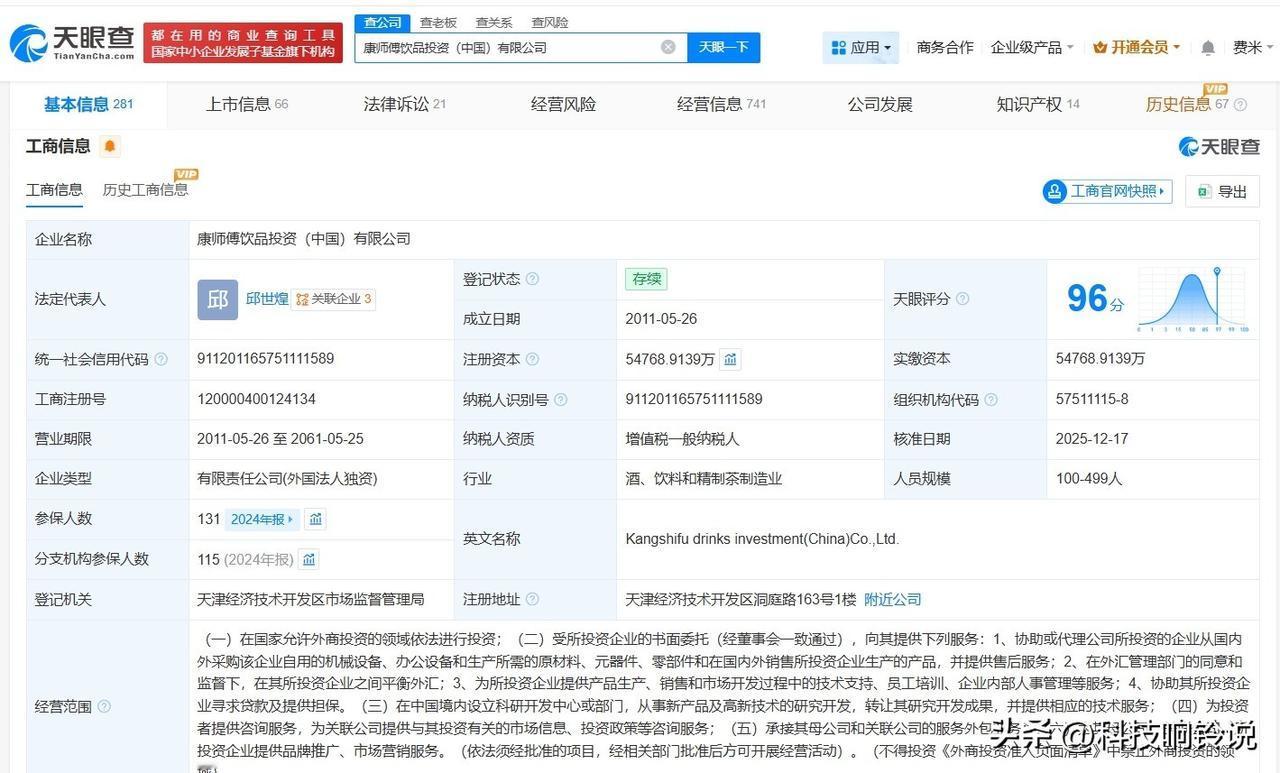Click the 96分 score value
This screenshot has width=1280, height=773.
[x=1095, y=298]
